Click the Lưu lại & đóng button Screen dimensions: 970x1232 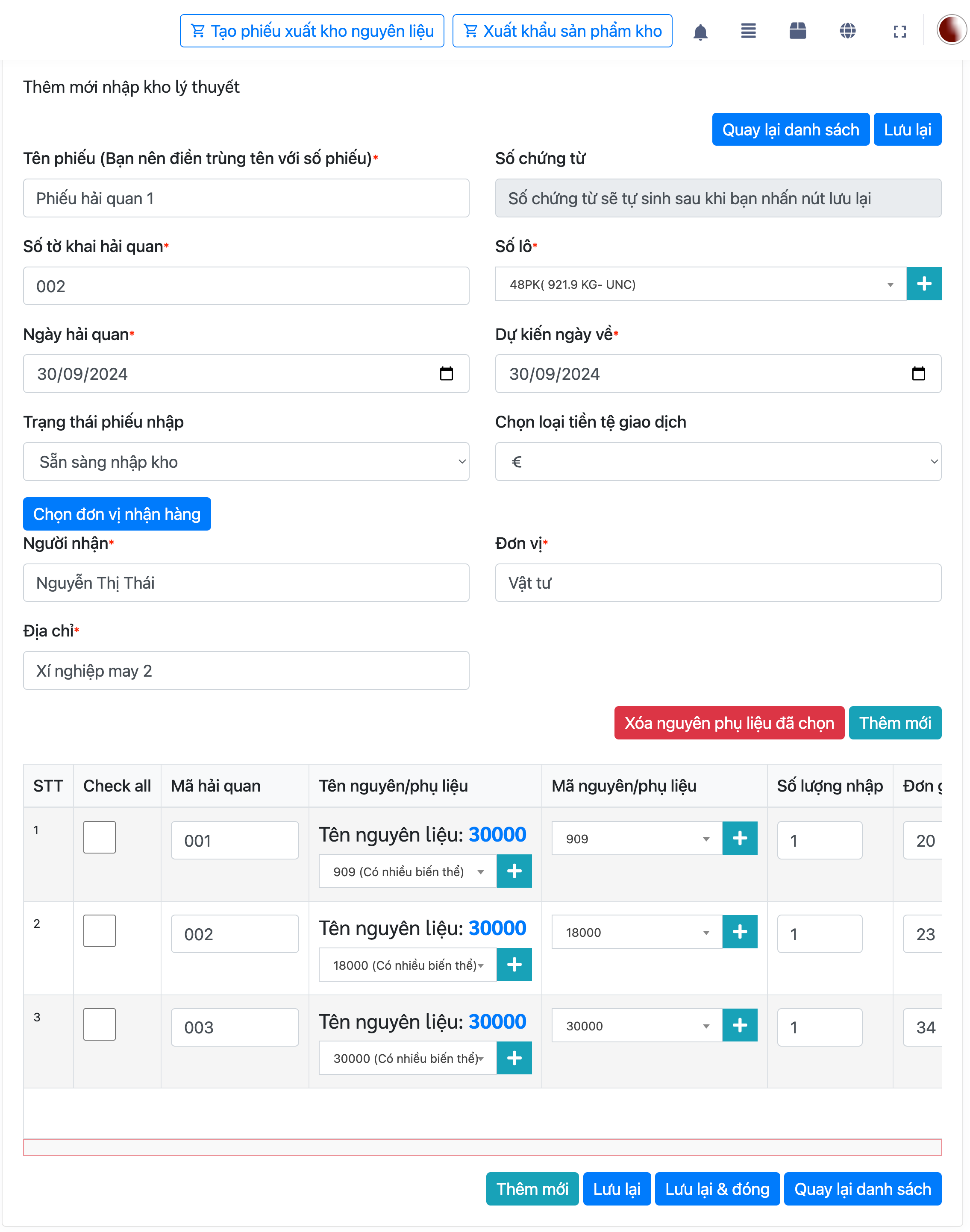tap(717, 1189)
